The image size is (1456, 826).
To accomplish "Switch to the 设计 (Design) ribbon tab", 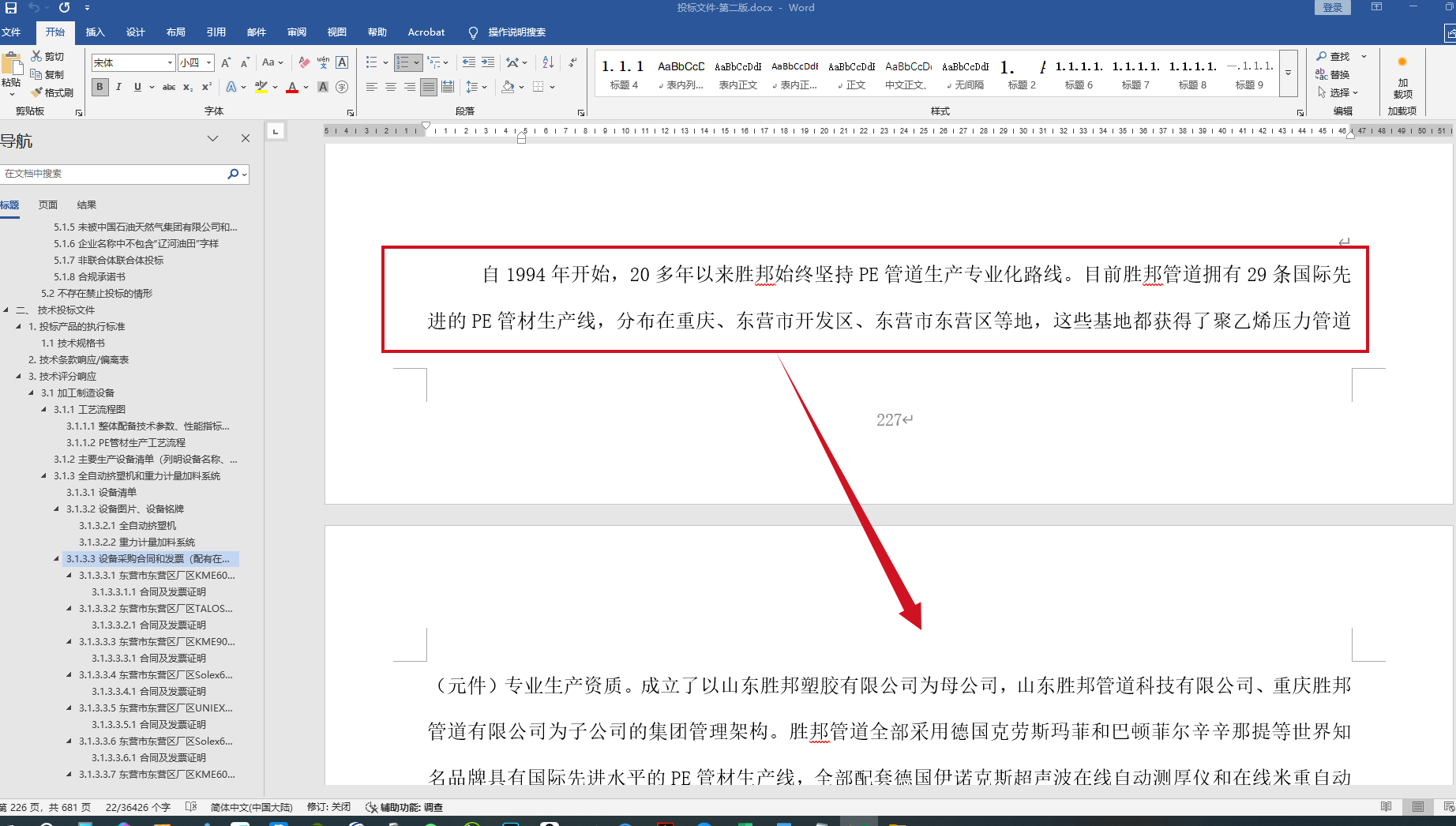I will (135, 32).
